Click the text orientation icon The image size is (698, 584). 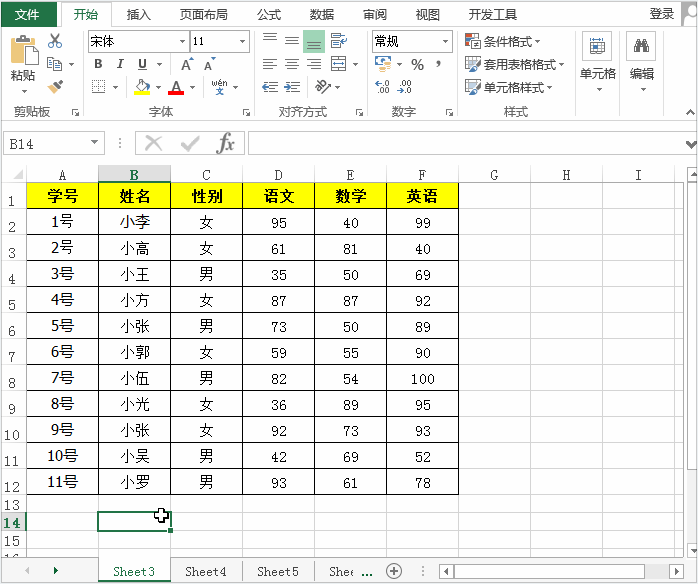tap(323, 86)
